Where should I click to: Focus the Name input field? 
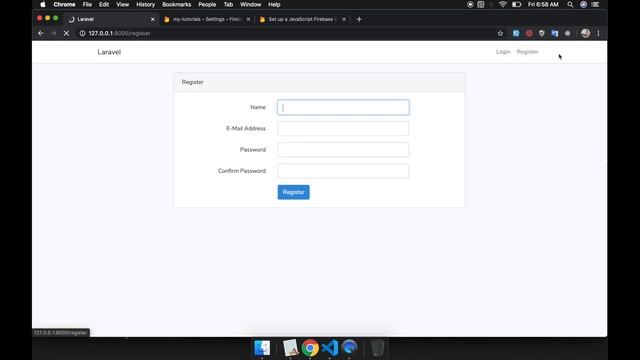[x=343, y=107]
